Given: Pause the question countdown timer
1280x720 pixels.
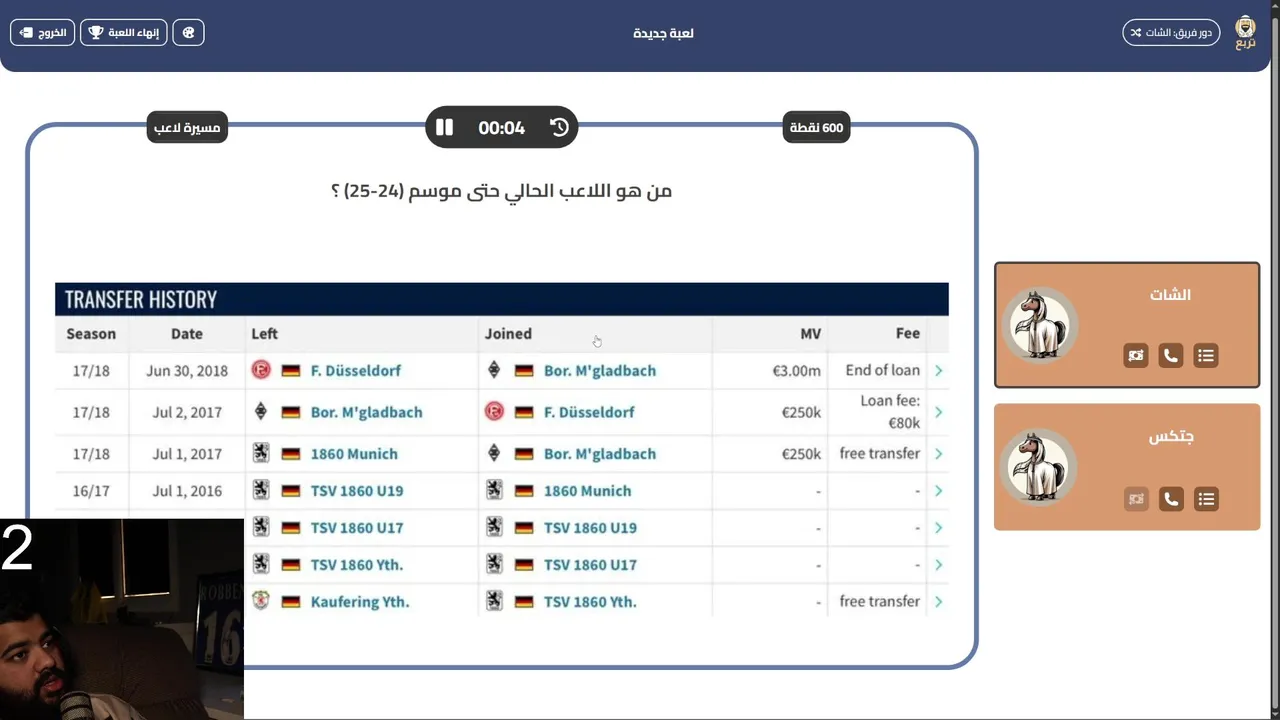Looking at the screenshot, I should pyautogui.click(x=444, y=127).
